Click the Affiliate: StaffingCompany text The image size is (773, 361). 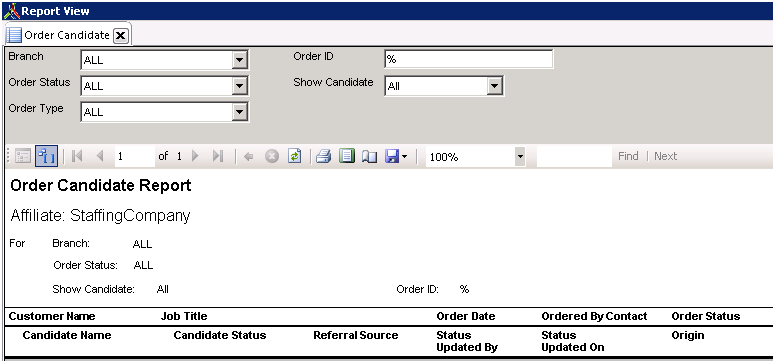(100, 216)
